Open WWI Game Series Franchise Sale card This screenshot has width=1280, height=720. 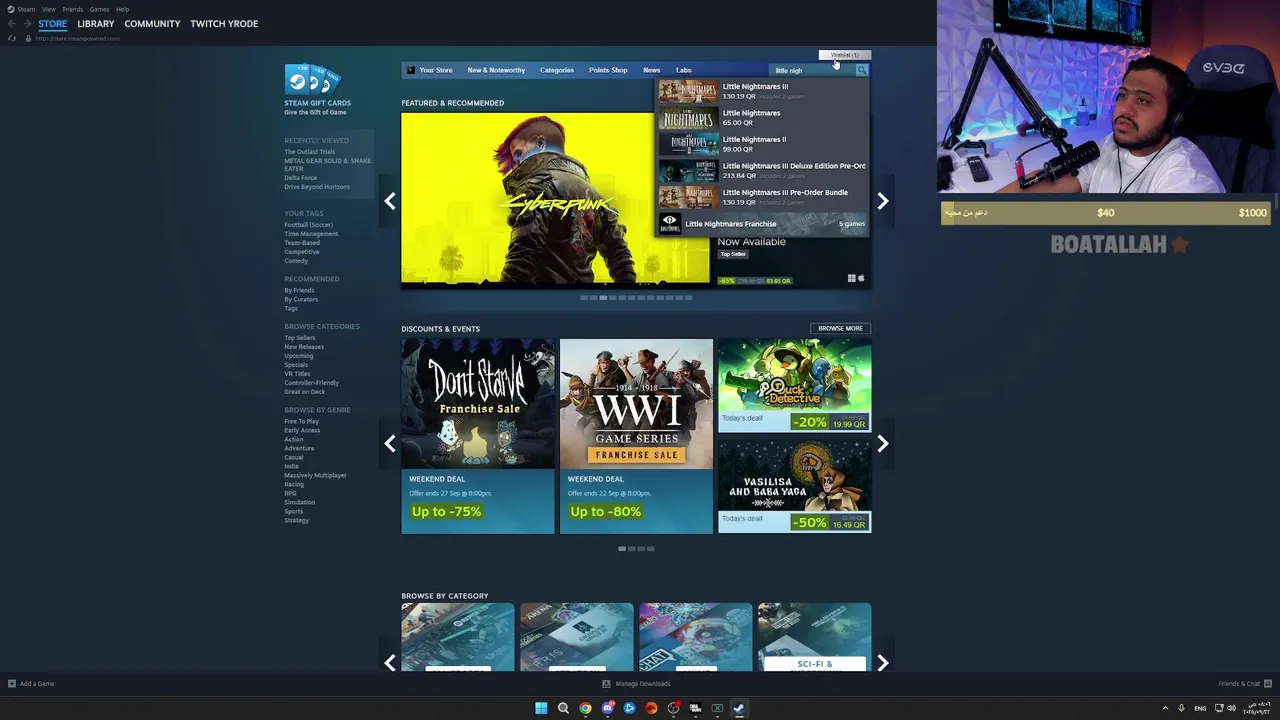636,436
